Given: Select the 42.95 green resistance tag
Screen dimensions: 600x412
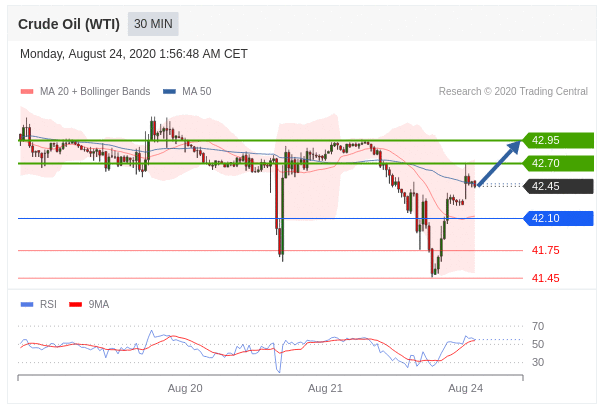Looking at the screenshot, I should [x=558, y=140].
